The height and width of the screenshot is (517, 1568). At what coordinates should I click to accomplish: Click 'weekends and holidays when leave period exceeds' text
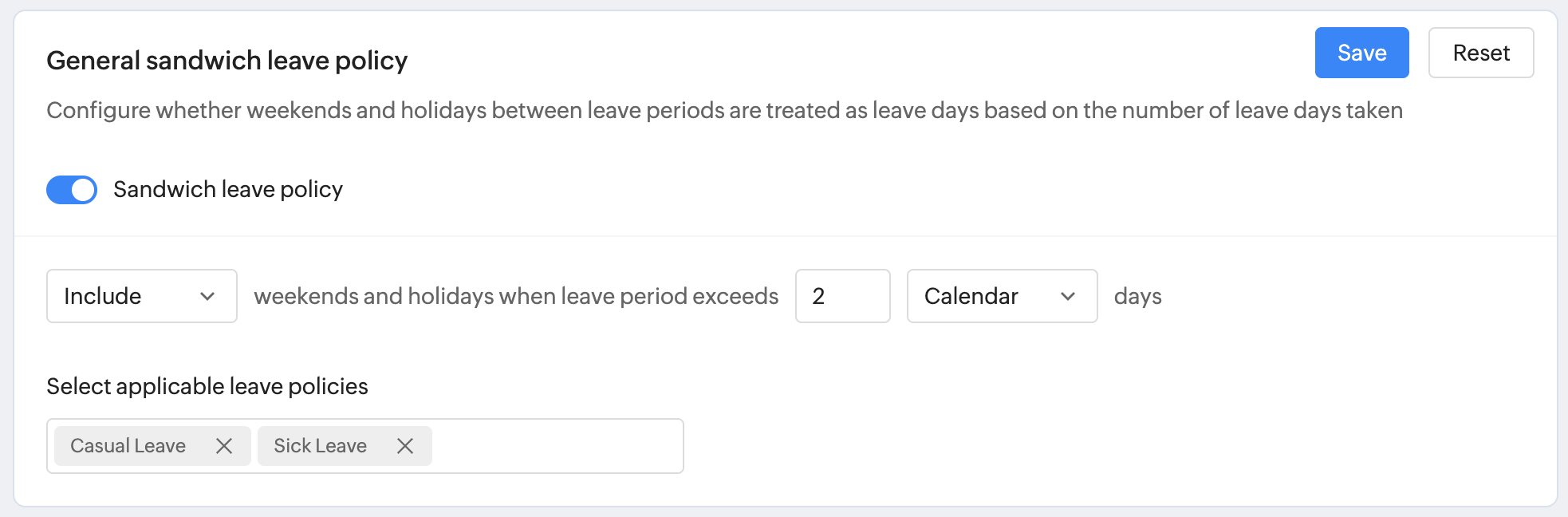[x=516, y=297]
